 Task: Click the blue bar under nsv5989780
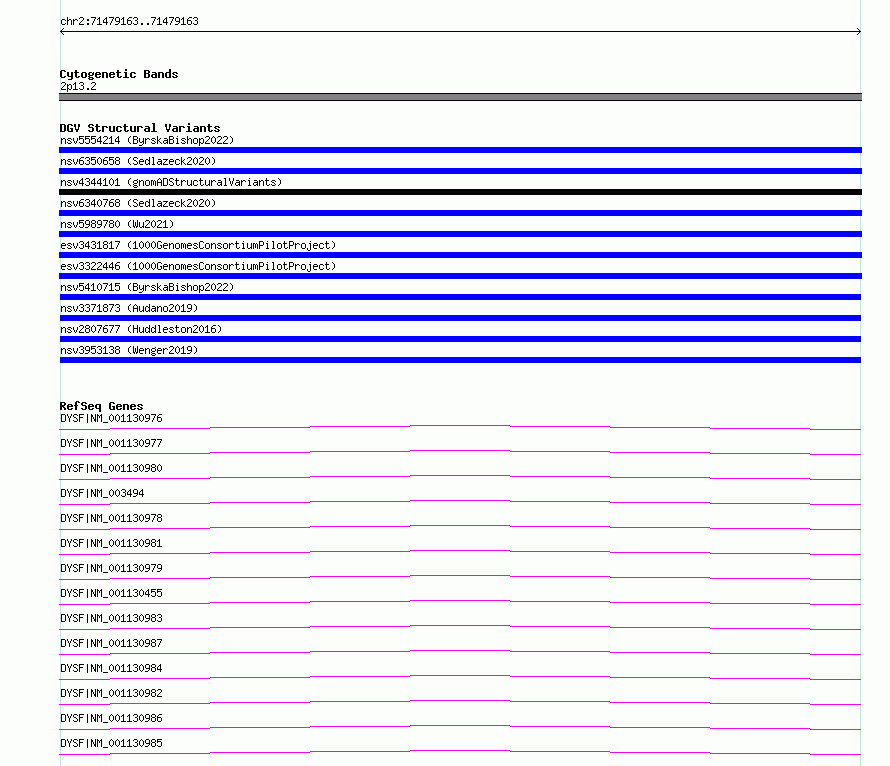460,234
